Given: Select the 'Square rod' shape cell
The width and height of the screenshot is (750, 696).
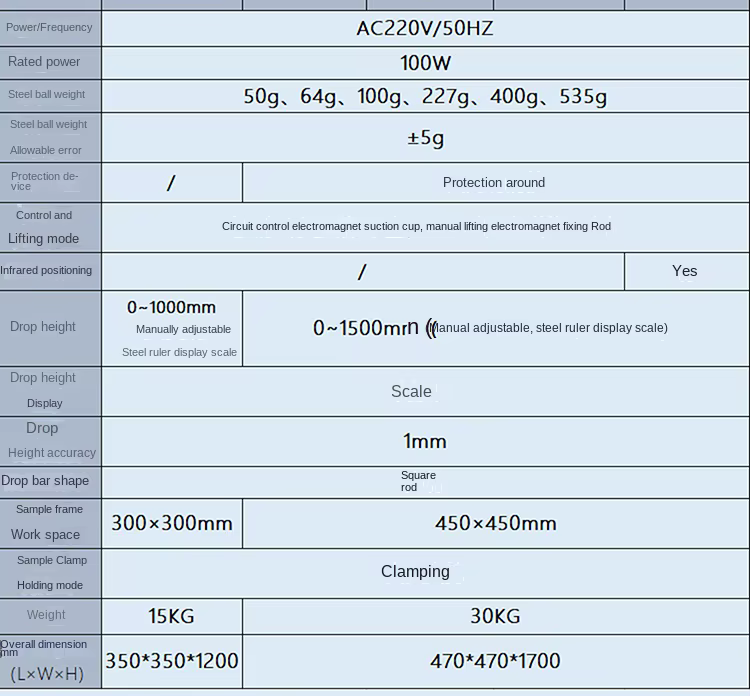Looking at the screenshot, I should pyautogui.click(x=418, y=481).
